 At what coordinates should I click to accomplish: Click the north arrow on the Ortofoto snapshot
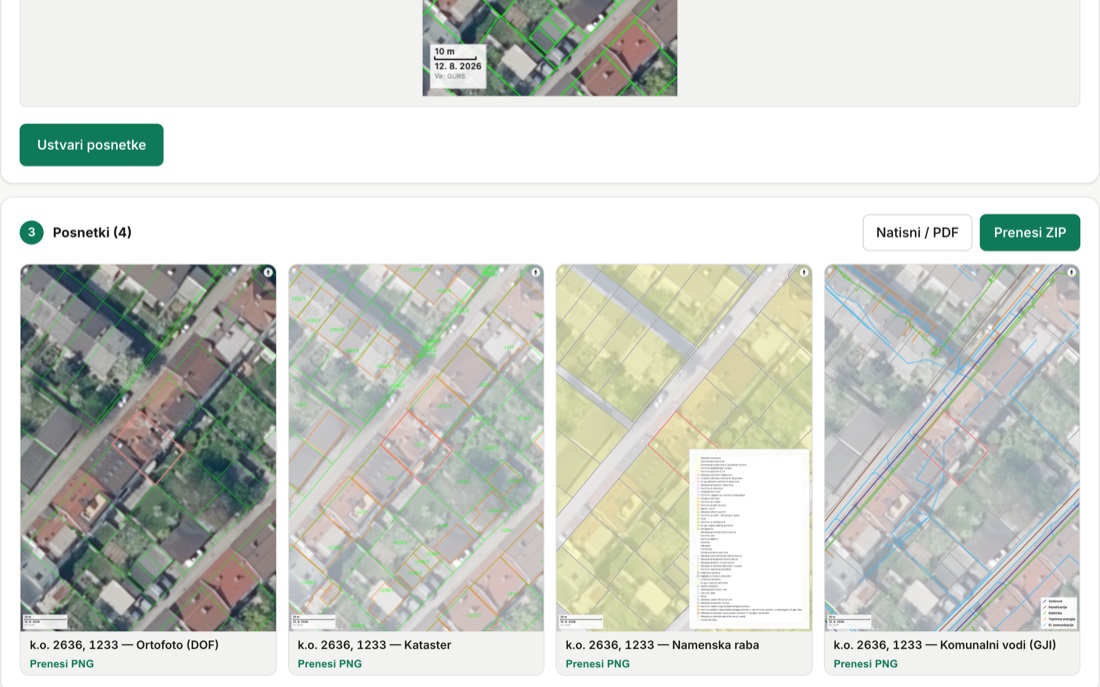tap(268, 272)
